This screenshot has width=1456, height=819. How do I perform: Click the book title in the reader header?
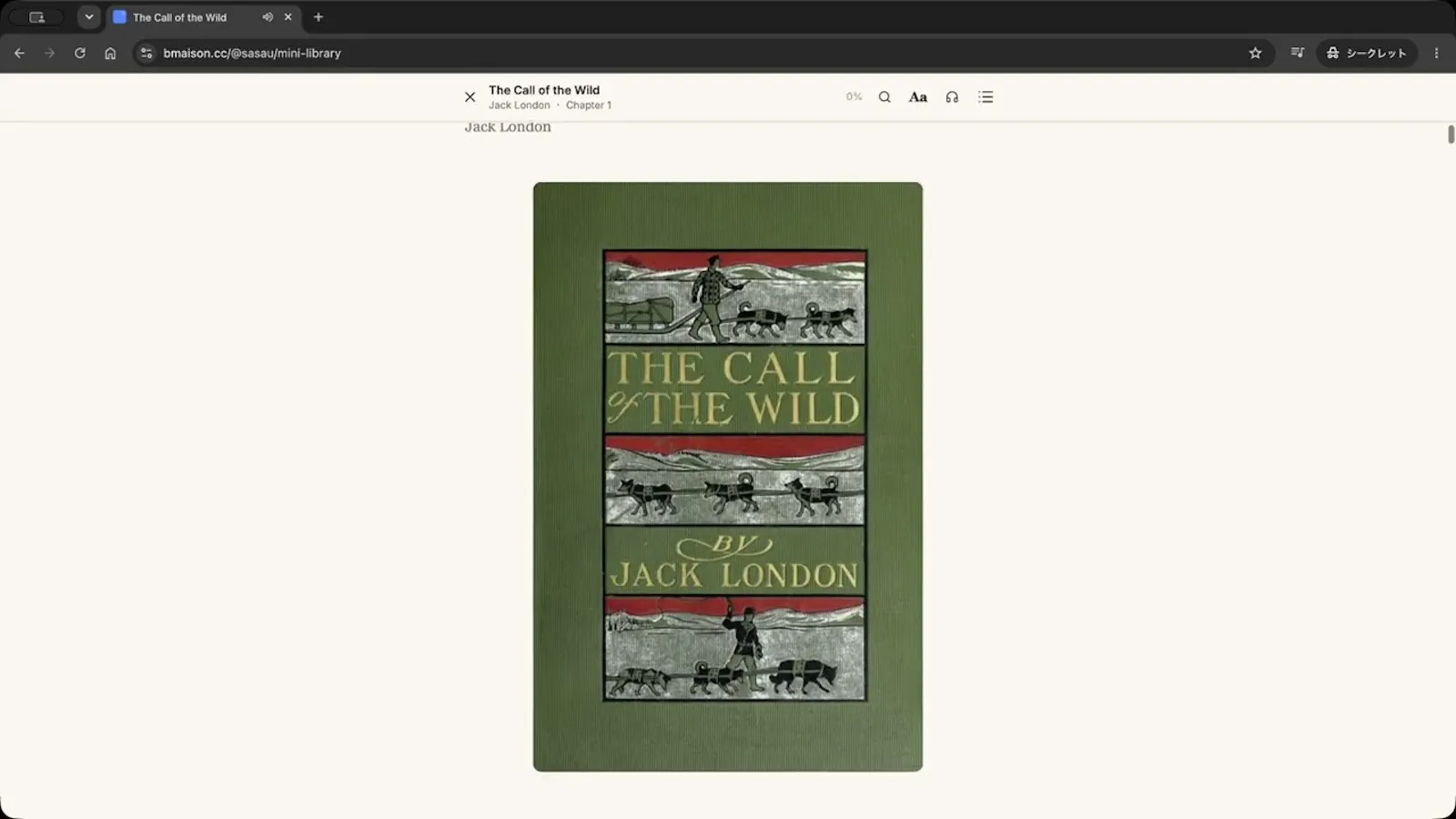pyautogui.click(x=544, y=90)
